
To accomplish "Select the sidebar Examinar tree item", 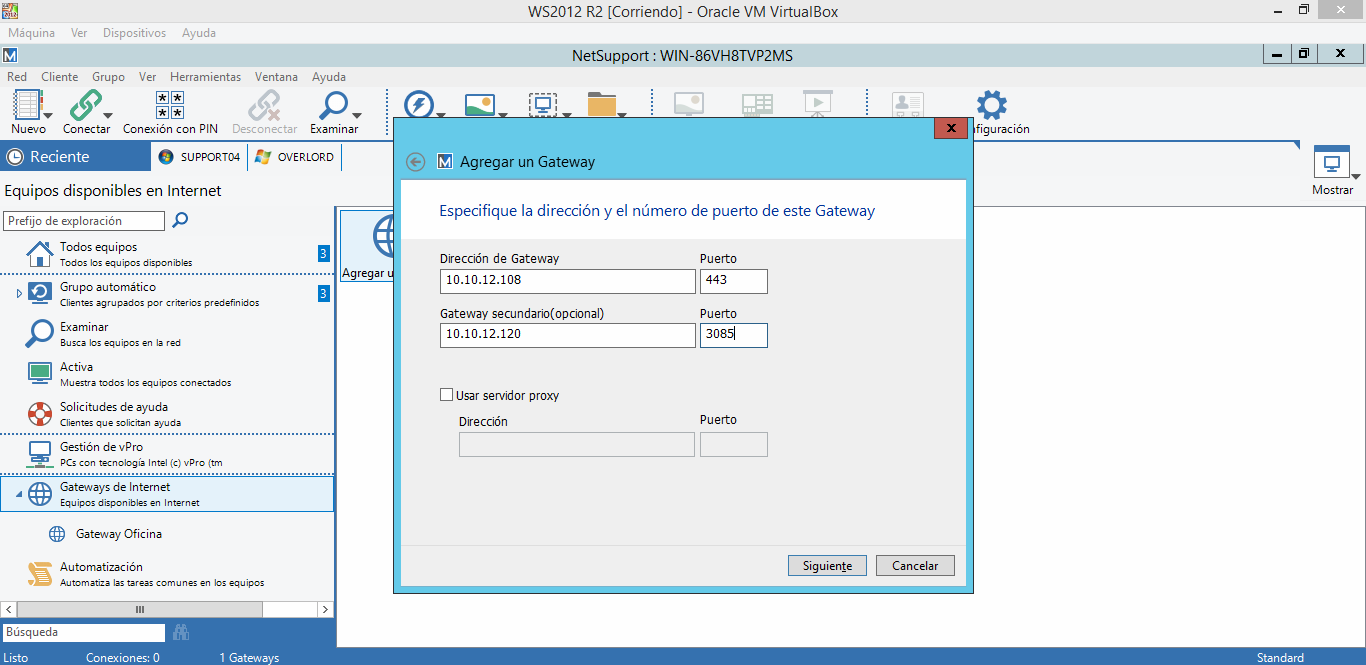I will 167,334.
